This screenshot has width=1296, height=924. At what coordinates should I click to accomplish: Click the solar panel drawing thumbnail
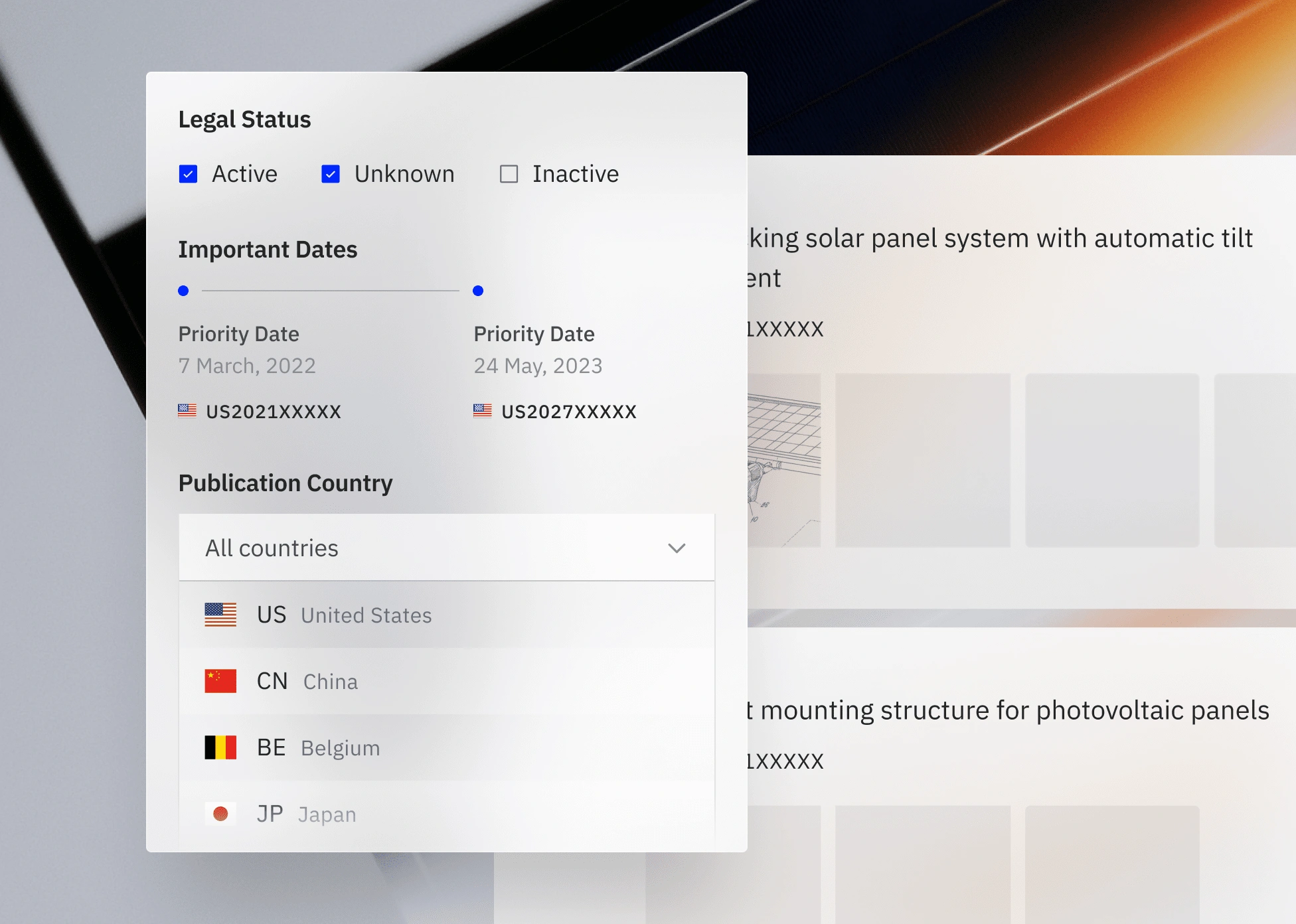pyautogui.click(x=784, y=460)
